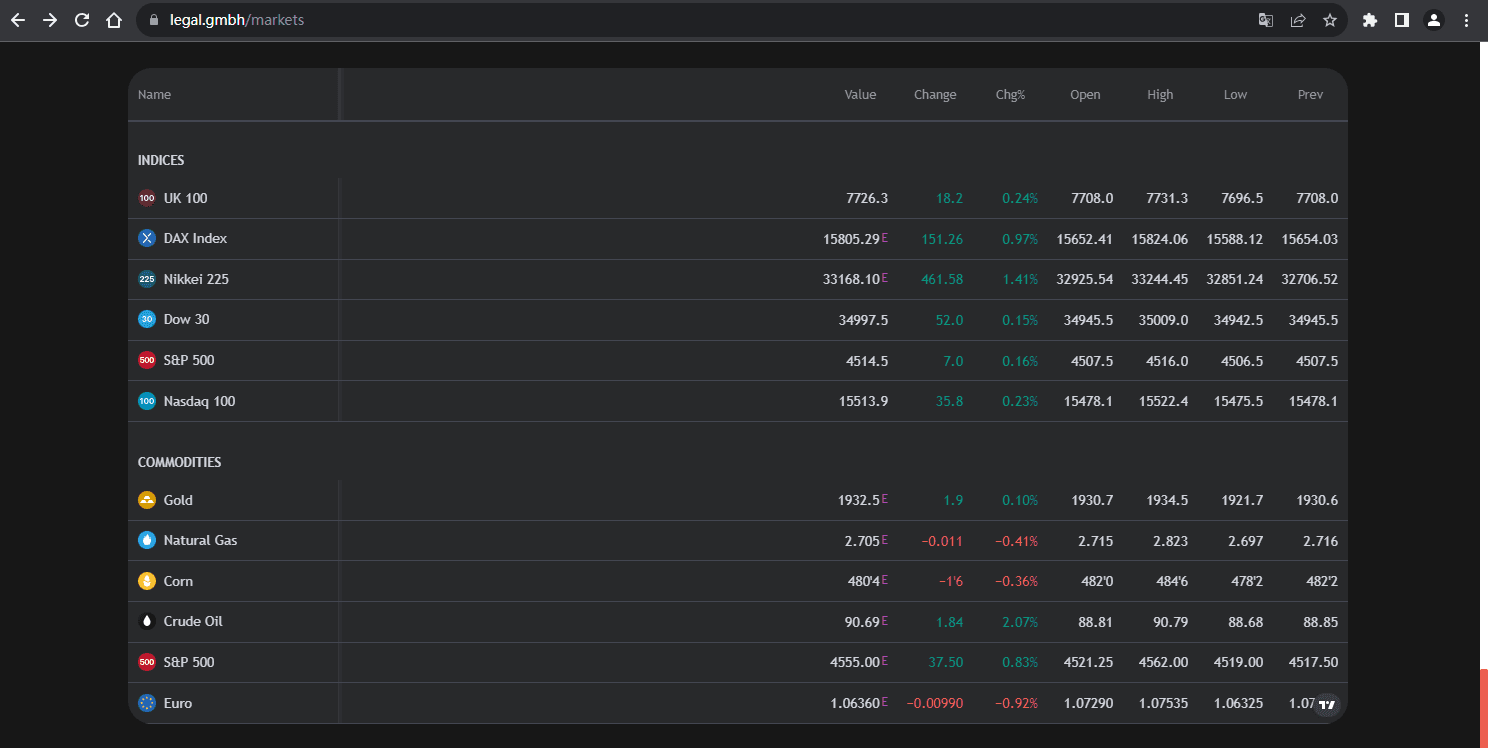1488x748 pixels.
Task: Open the extensions puzzle icon
Action: tap(1370, 20)
